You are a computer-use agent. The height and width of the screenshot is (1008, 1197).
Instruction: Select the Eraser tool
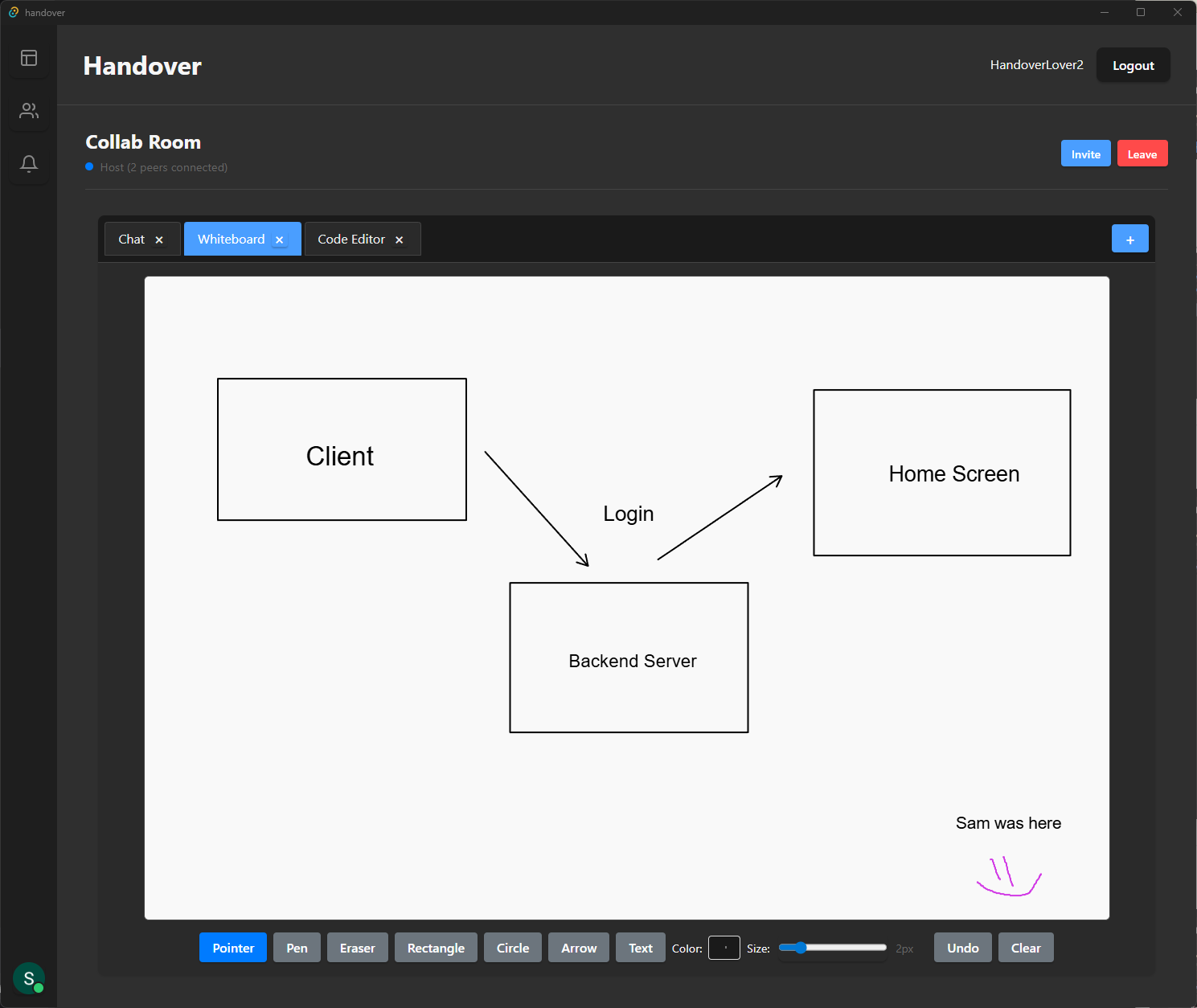click(x=357, y=947)
